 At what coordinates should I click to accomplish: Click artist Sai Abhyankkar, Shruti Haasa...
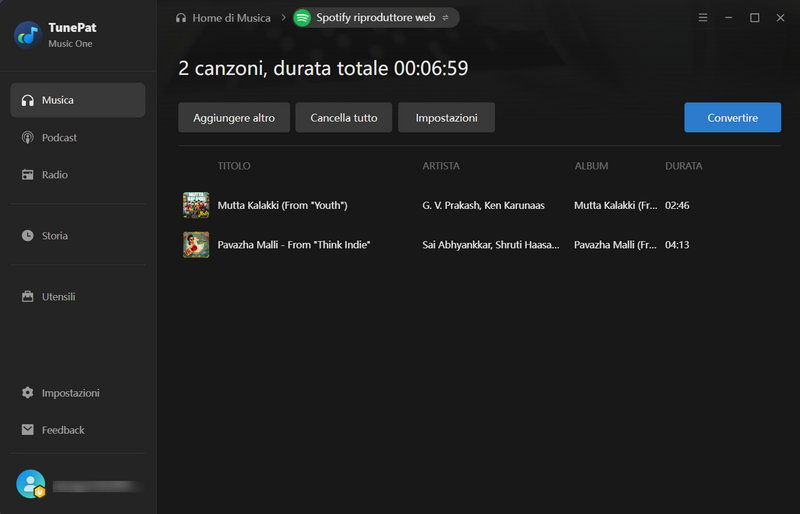pyautogui.click(x=491, y=244)
